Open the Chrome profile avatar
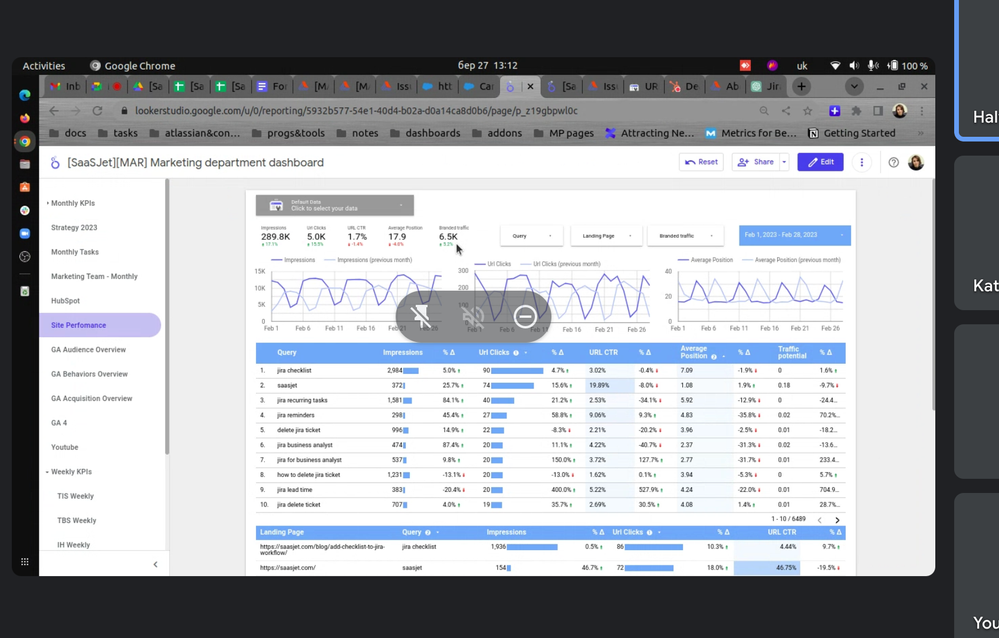 pyautogui.click(x=900, y=111)
